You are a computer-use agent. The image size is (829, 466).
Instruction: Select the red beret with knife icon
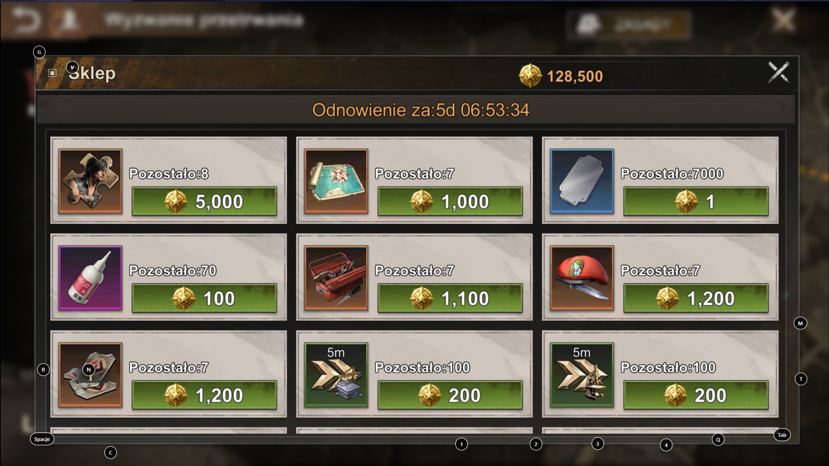582,278
